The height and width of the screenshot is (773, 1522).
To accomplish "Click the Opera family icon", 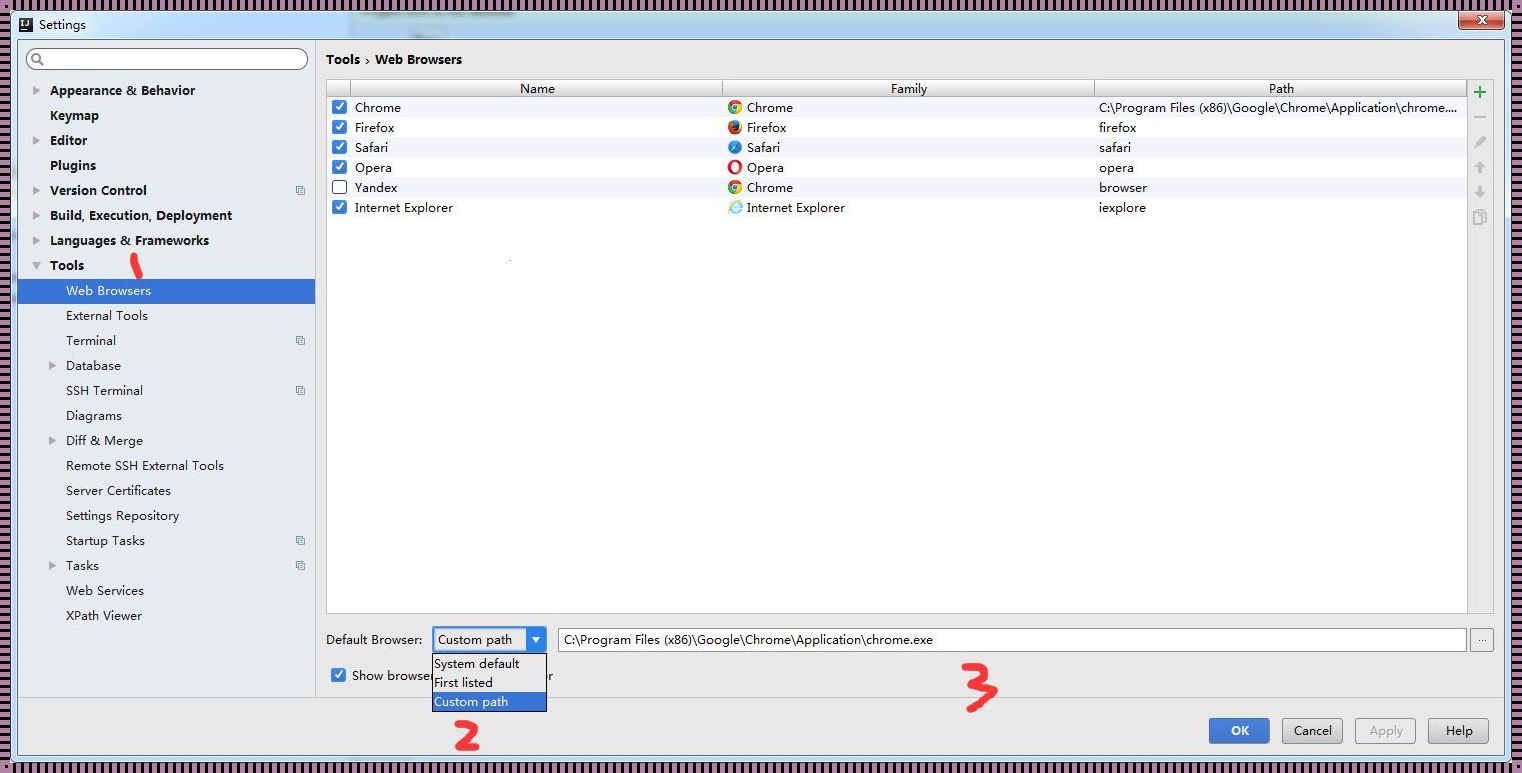I will [735, 167].
